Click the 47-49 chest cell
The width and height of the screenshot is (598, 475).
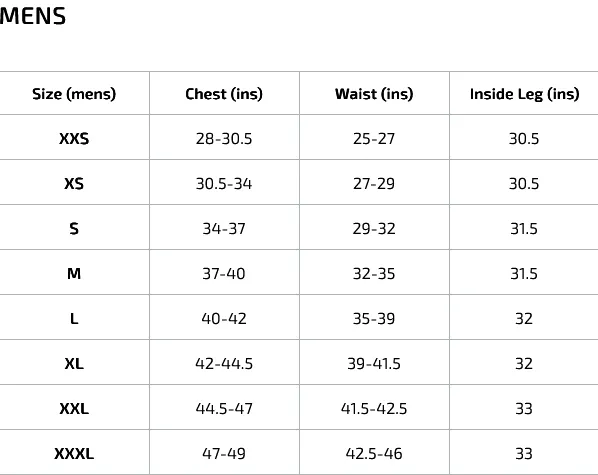224,454
